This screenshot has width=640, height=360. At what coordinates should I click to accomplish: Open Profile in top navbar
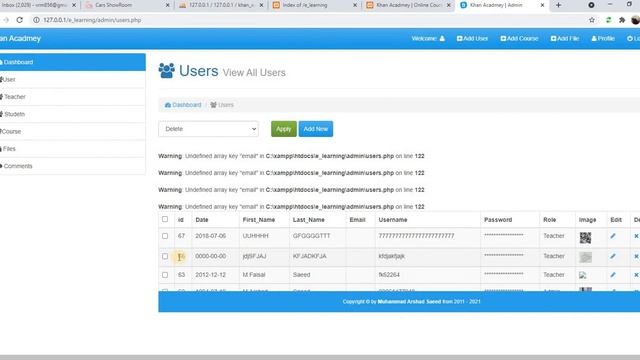[x=603, y=38]
